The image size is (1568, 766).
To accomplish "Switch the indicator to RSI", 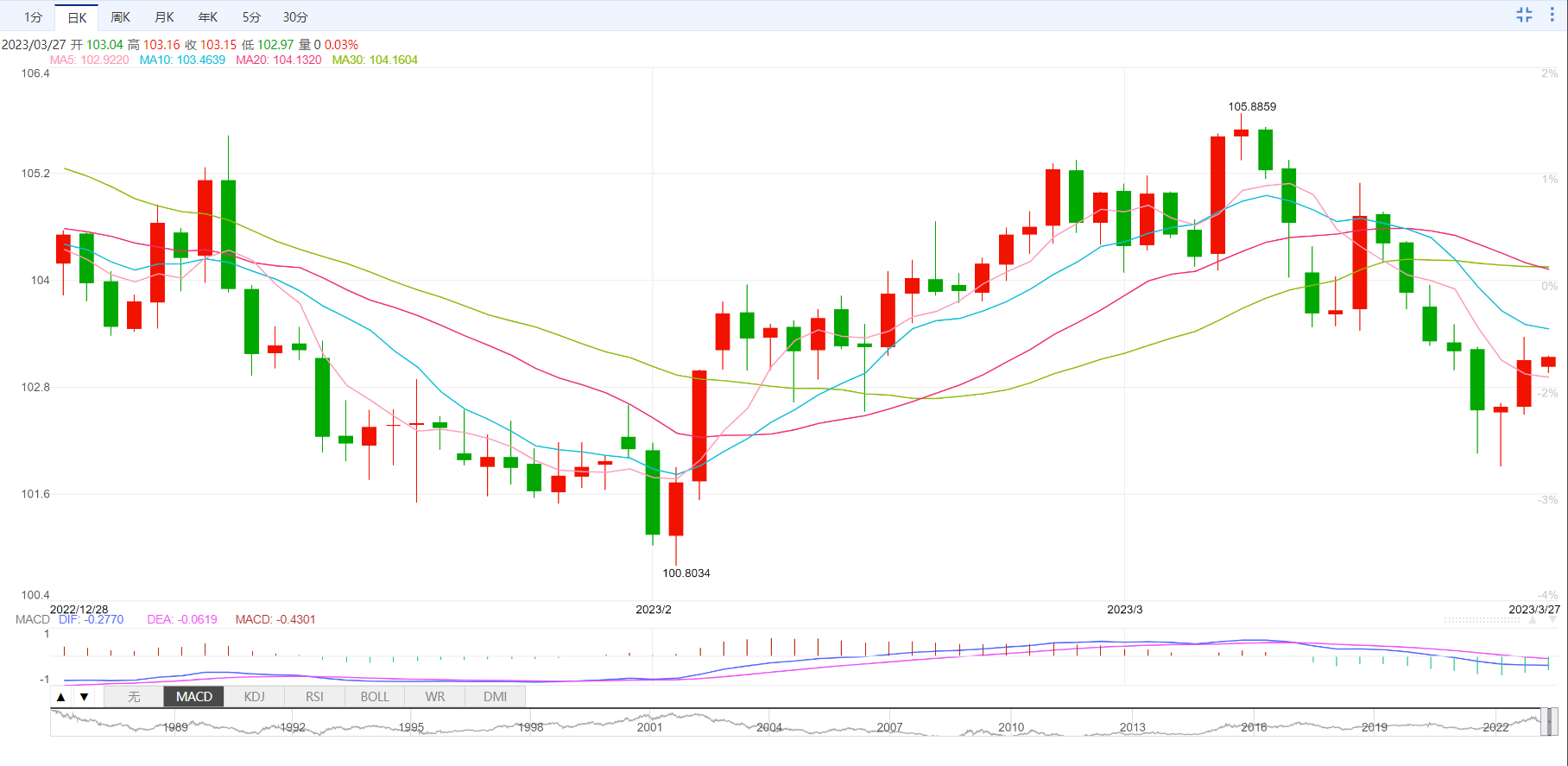I will pos(314,697).
